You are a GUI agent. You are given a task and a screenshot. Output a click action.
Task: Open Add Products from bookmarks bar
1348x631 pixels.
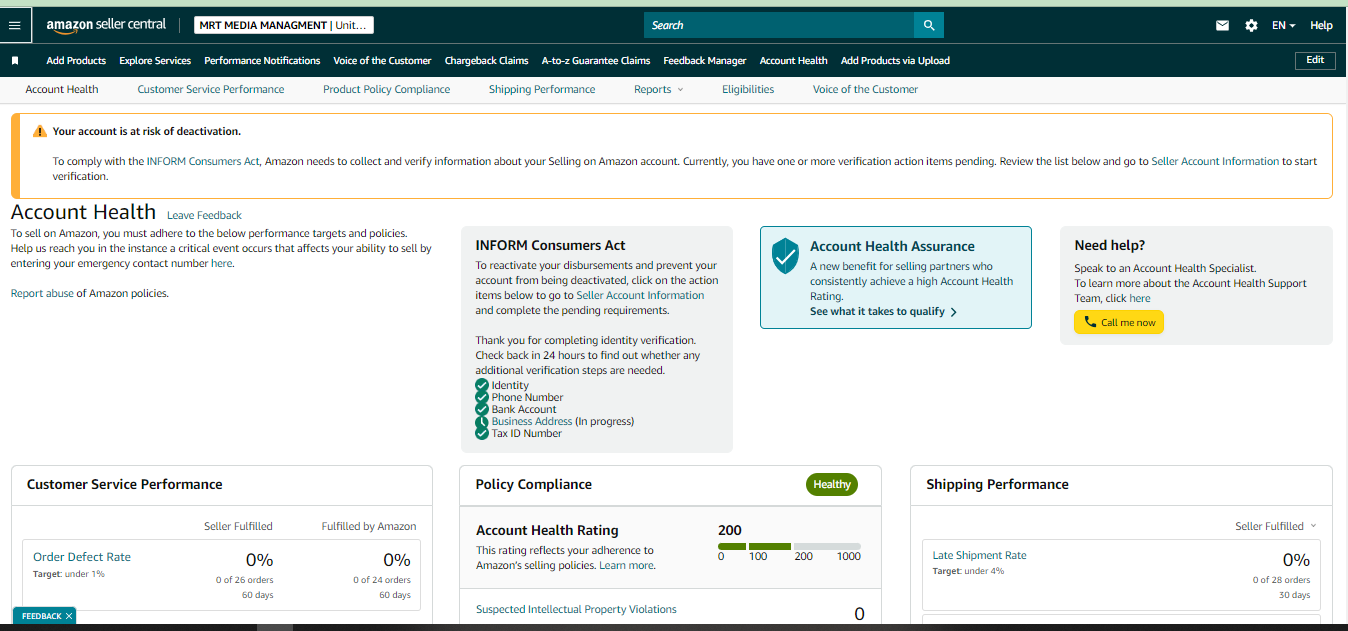tap(76, 61)
